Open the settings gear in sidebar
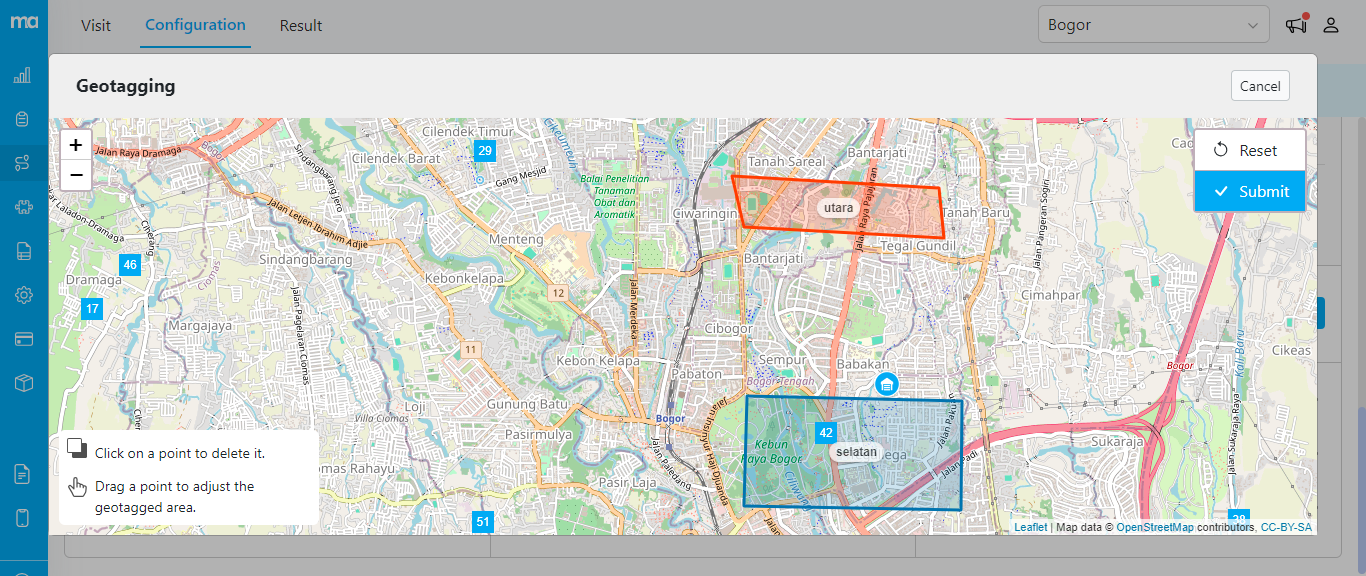The image size is (1366, 576). 23,295
